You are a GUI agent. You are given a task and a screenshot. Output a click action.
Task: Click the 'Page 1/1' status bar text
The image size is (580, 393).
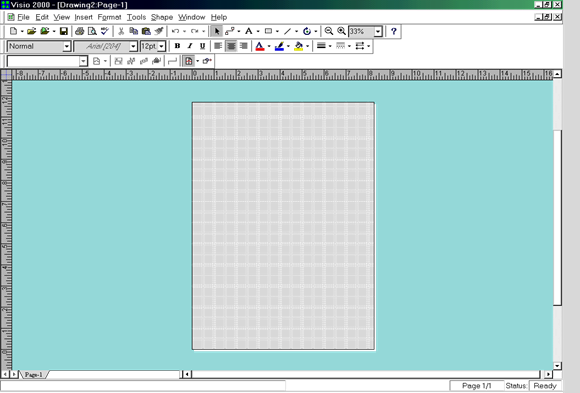(x=476, y=386)
